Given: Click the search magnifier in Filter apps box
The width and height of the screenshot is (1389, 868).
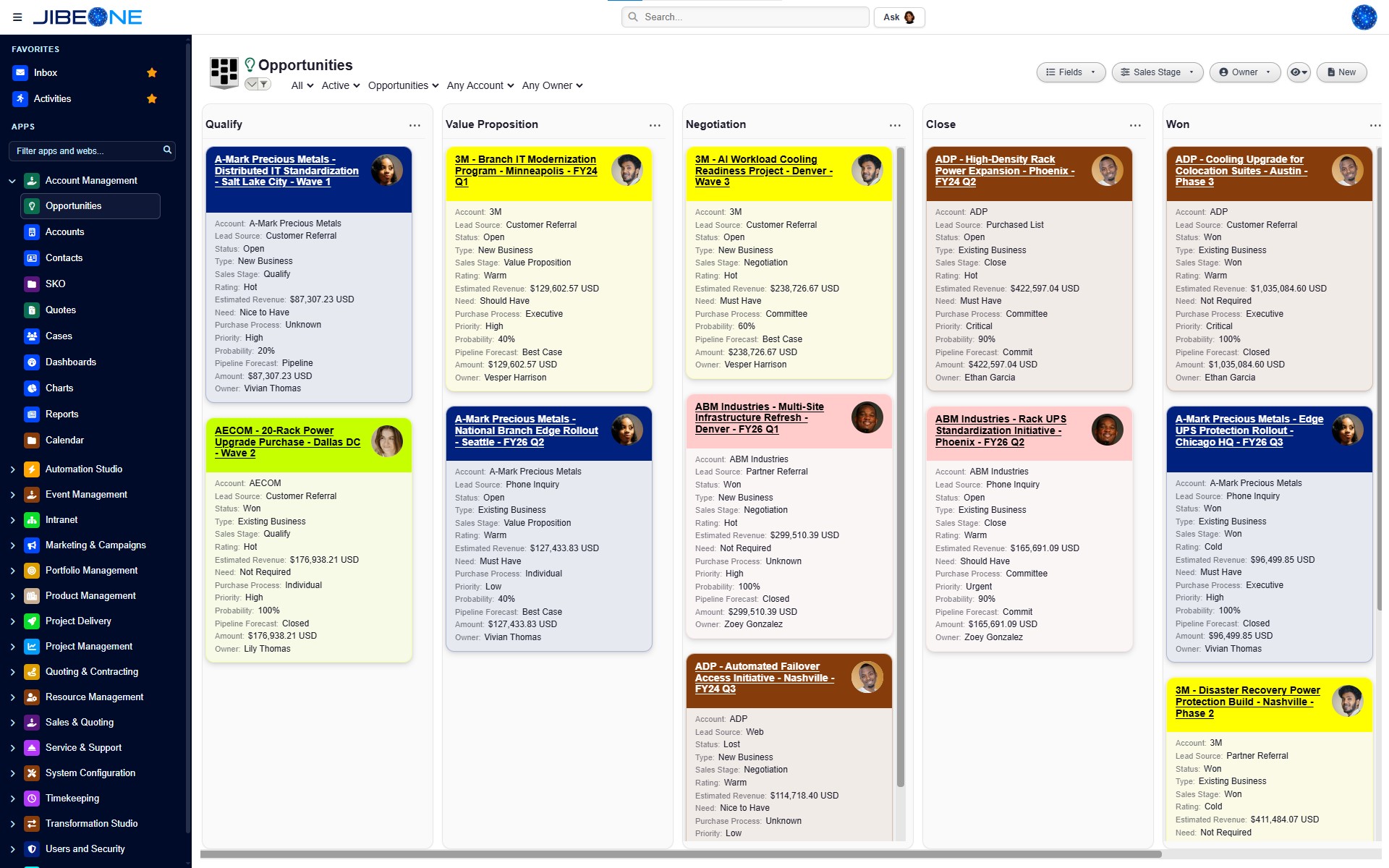Looking at the screenshot, I should (x=167, y=150).
